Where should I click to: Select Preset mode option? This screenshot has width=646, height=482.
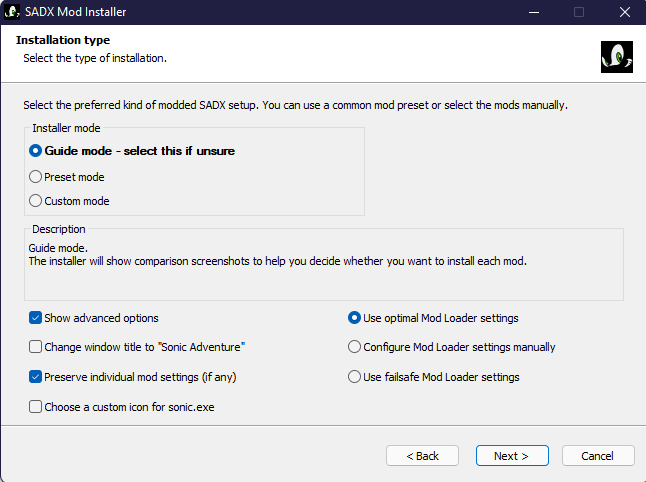click(36, 177)
